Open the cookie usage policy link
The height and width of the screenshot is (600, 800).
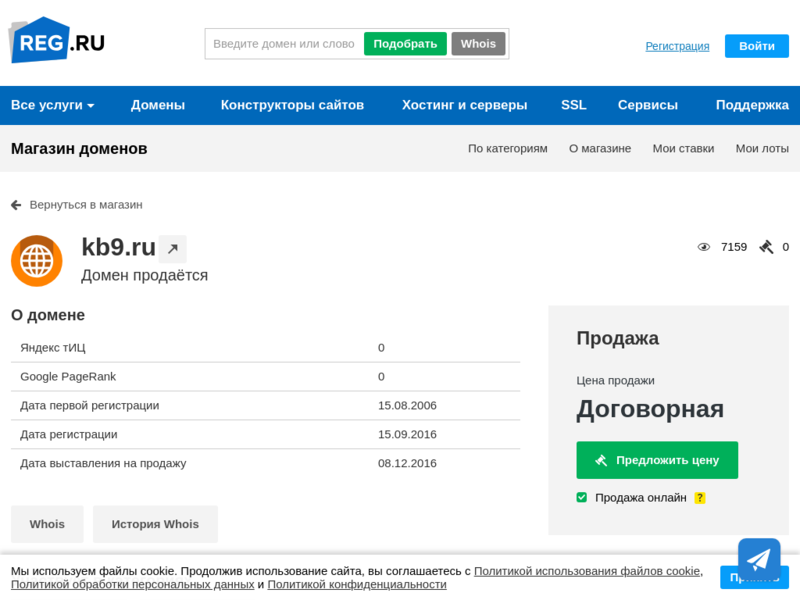[587, 571]
